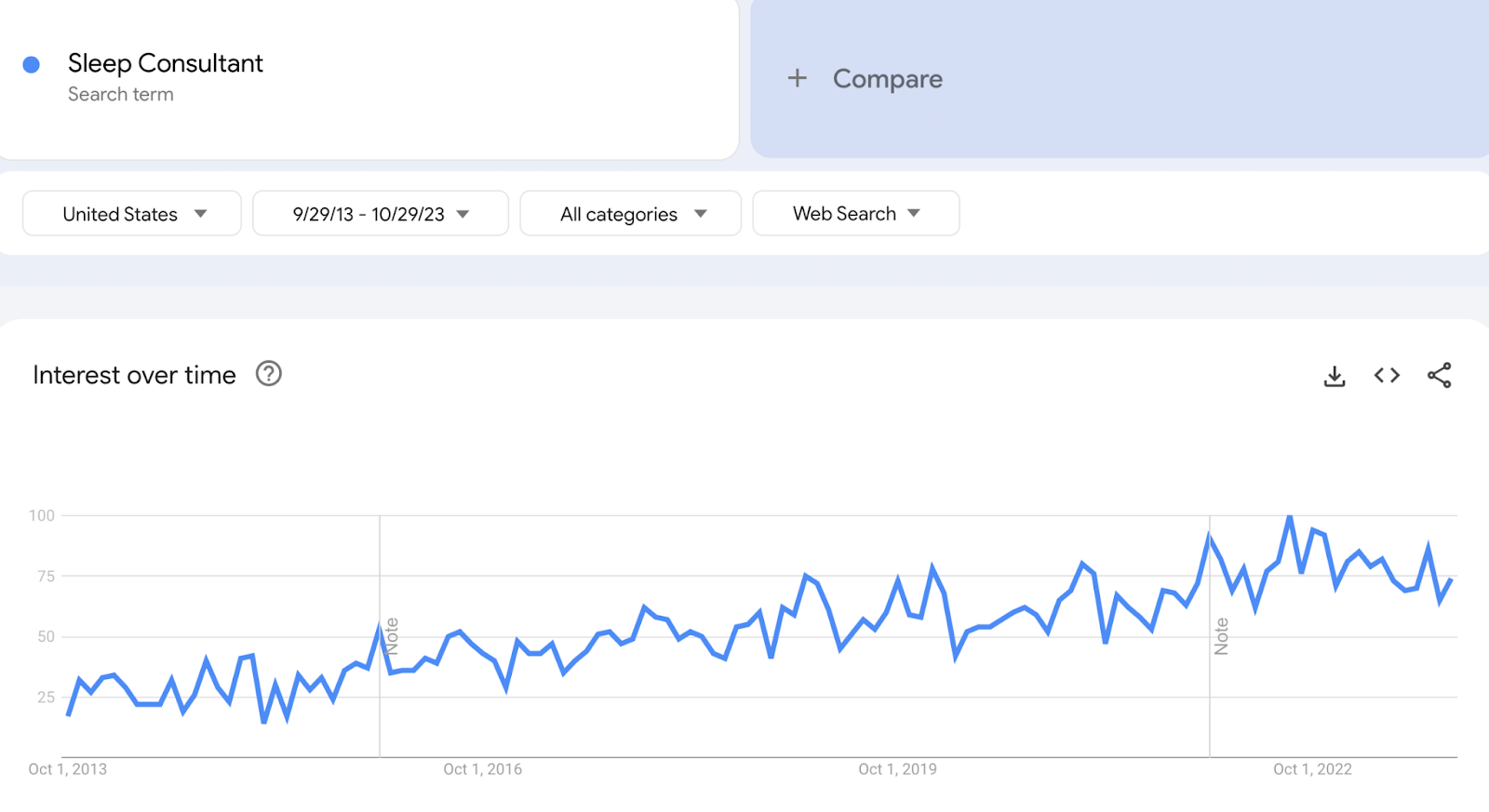Click the Compare button
The image size is (1489, 812).
pos(887,79)
